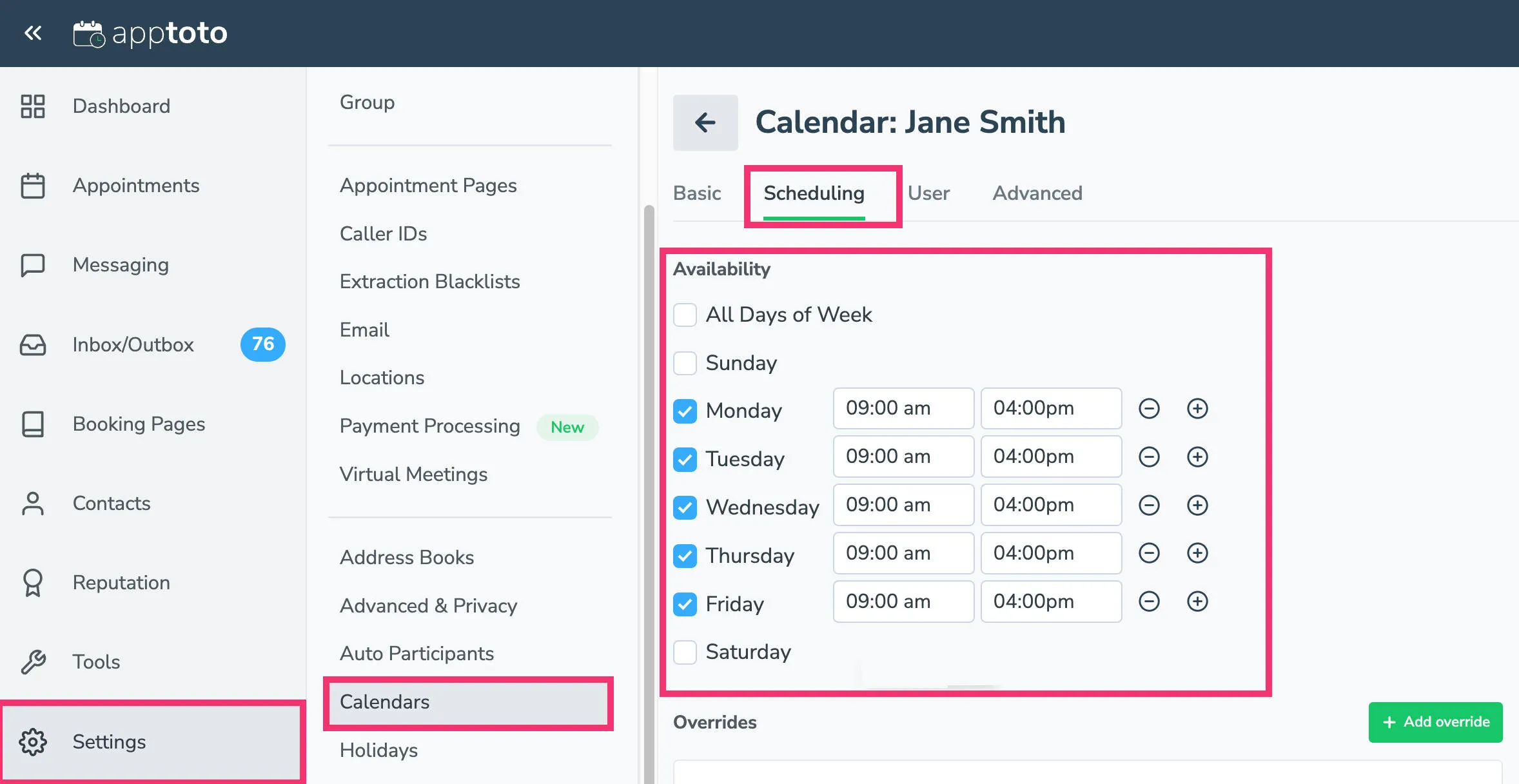The width and height of the screenshot is (1519, 784).
Task: Open the Basic tab
Action: click(696, 193)
